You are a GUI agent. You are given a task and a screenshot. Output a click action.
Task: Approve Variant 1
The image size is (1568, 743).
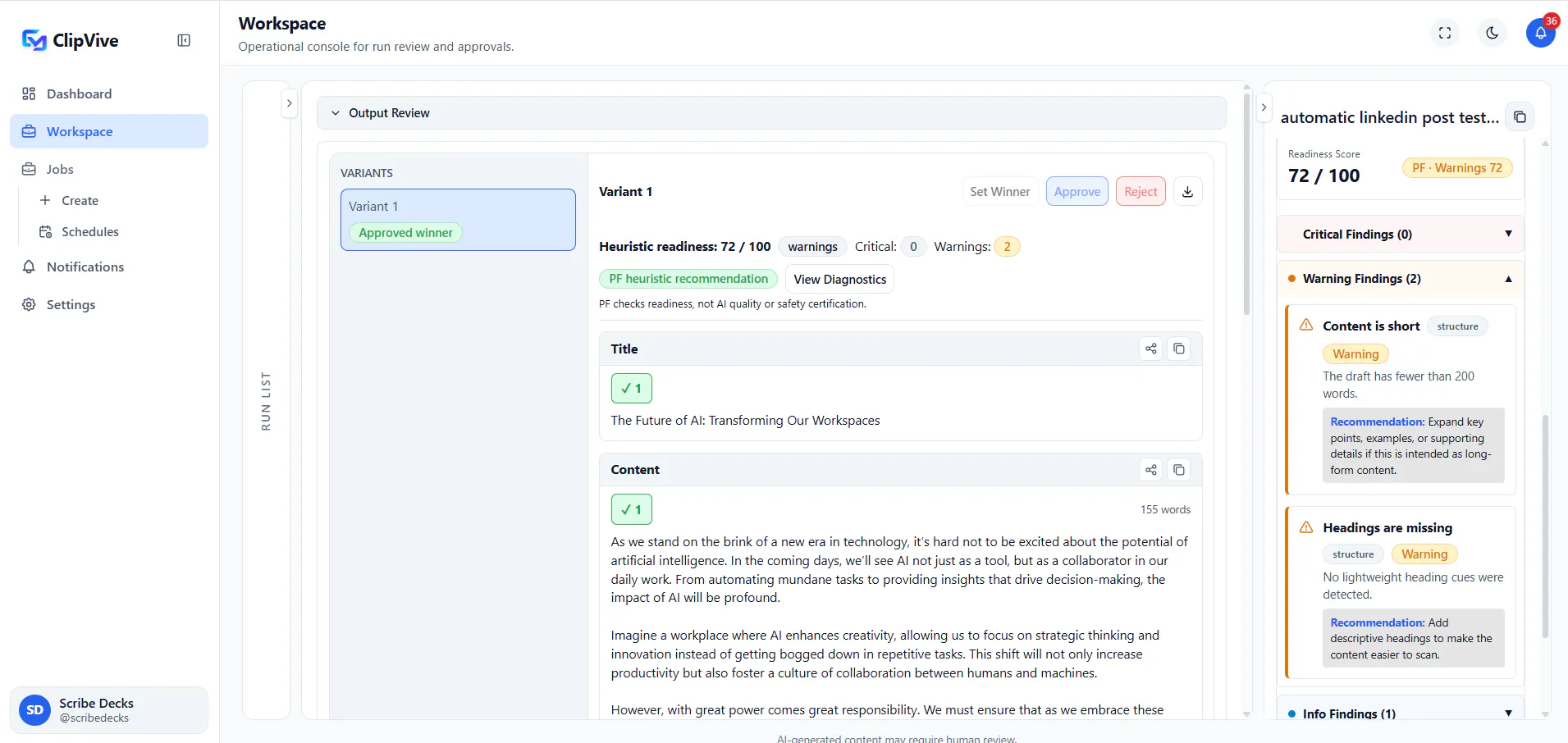[x=1077, y=191]
